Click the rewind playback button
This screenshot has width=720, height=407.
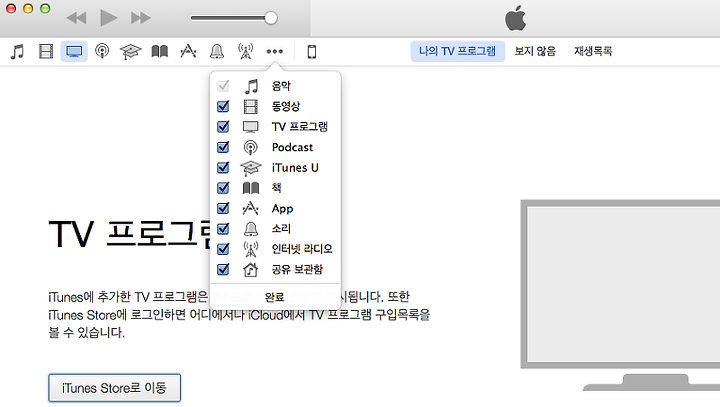click(76, 18)
